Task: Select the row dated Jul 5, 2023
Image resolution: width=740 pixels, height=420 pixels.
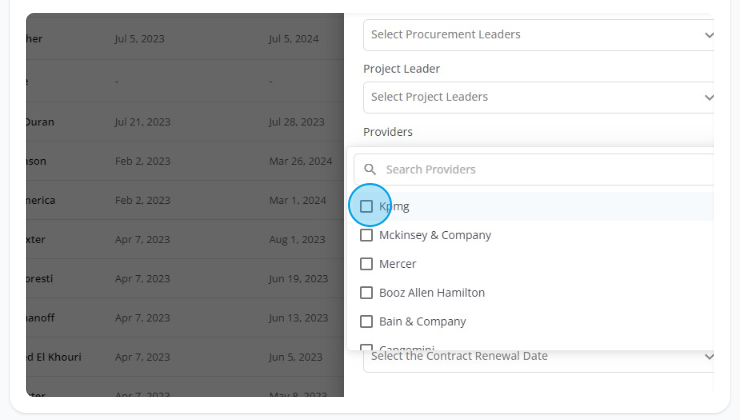Action: coord(185,39)
